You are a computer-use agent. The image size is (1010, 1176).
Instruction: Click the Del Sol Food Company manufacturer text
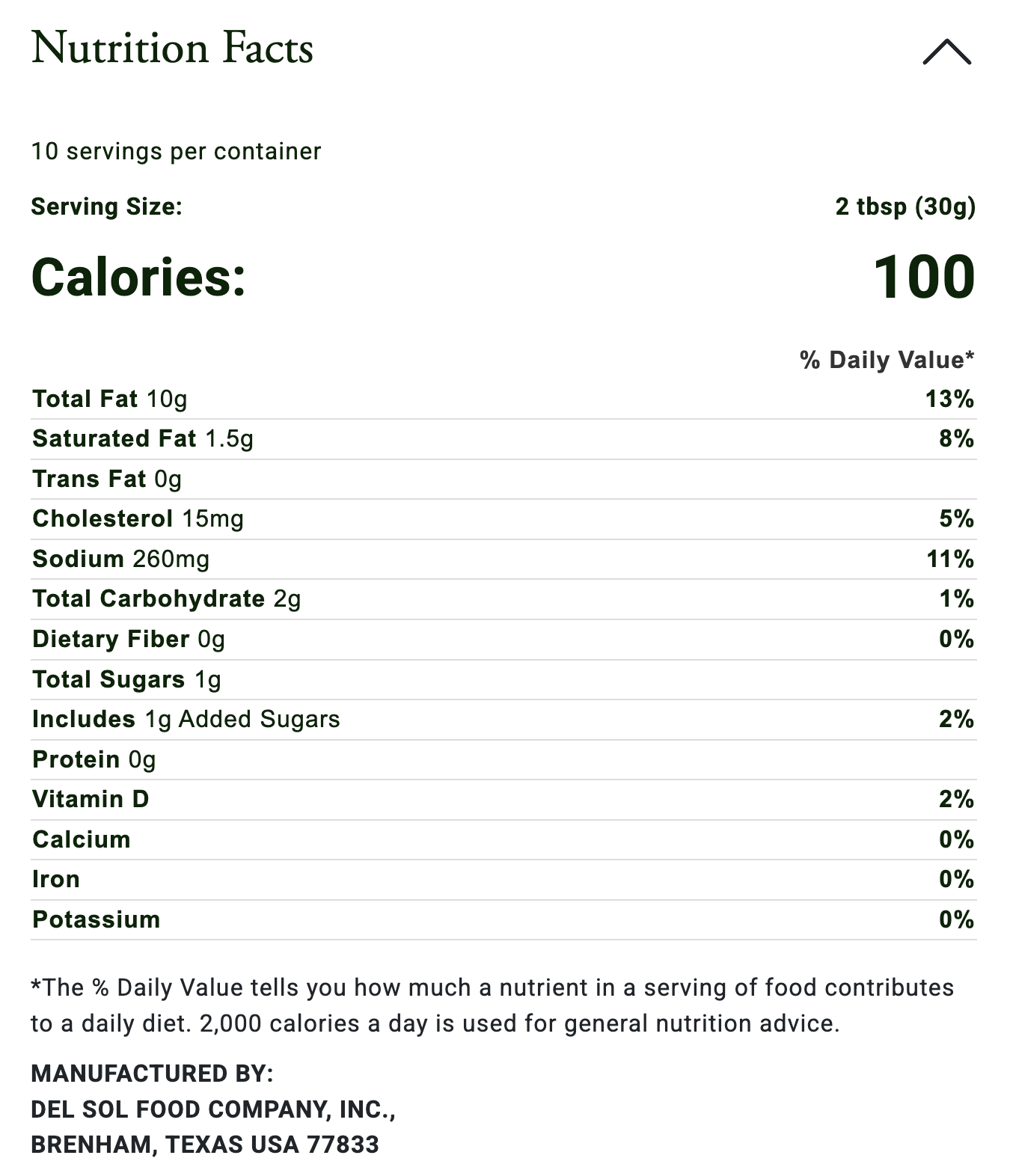click(x=212, y=1109)
